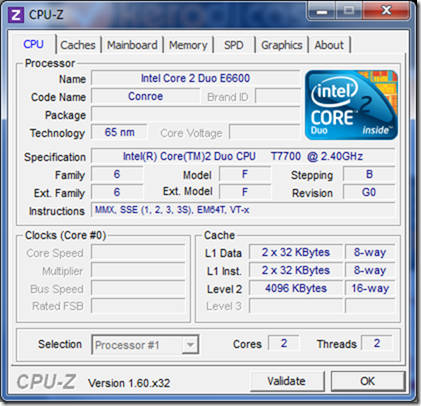Expand the Processor #1 selection dropdown
421x406 pixels.
[190, 345]
